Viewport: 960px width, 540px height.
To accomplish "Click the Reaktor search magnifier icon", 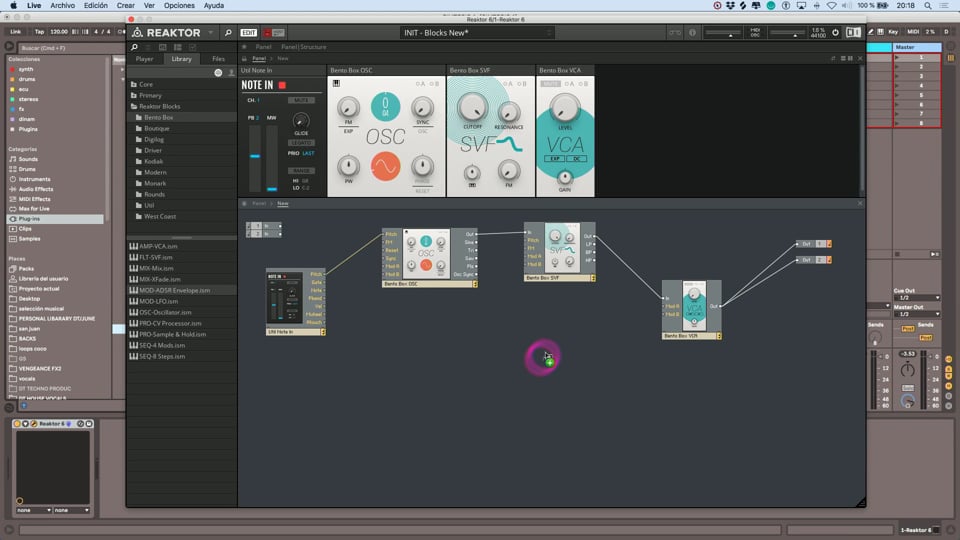I will [x=228, y=32].
